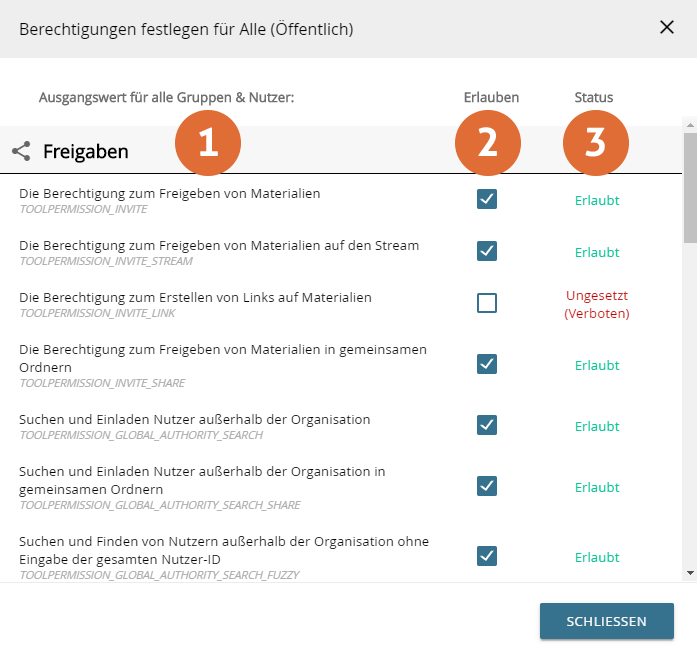Enable the TOOLPERMISSION_INVITE_LINK checkbox
This screenshot has width=697, height=656.
click(487, 303)
